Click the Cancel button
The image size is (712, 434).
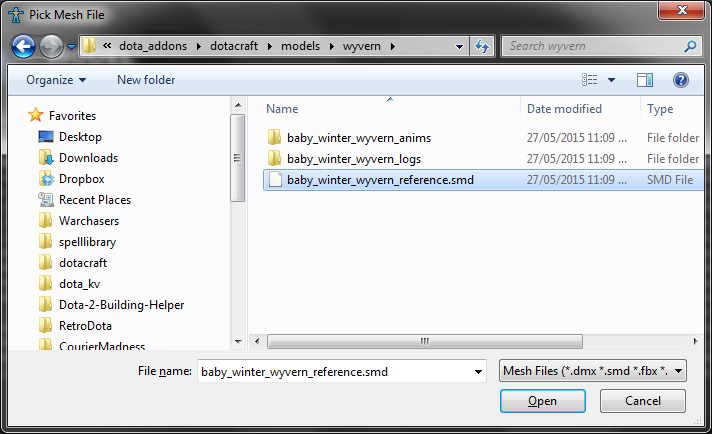click(x=643, y=402)
